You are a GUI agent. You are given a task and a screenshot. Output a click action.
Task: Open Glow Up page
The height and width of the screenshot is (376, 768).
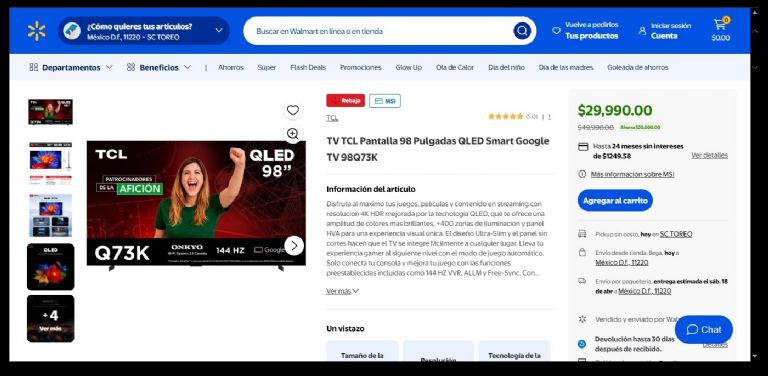click(x=408, y=68)
